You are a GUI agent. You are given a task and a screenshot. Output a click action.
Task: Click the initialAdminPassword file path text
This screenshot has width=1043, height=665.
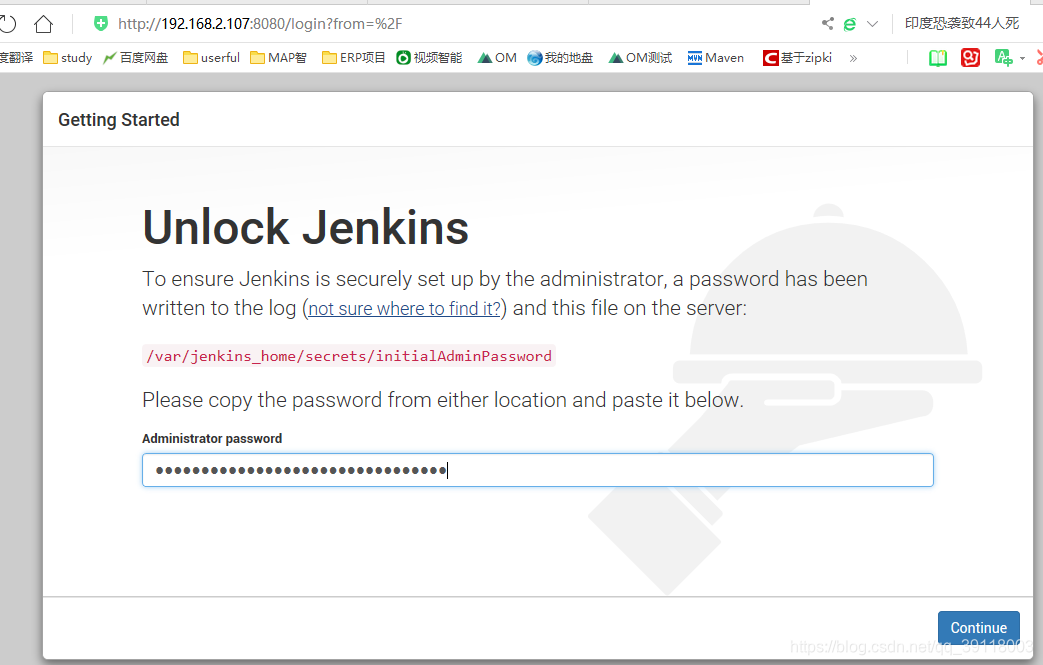coord(349,356)
